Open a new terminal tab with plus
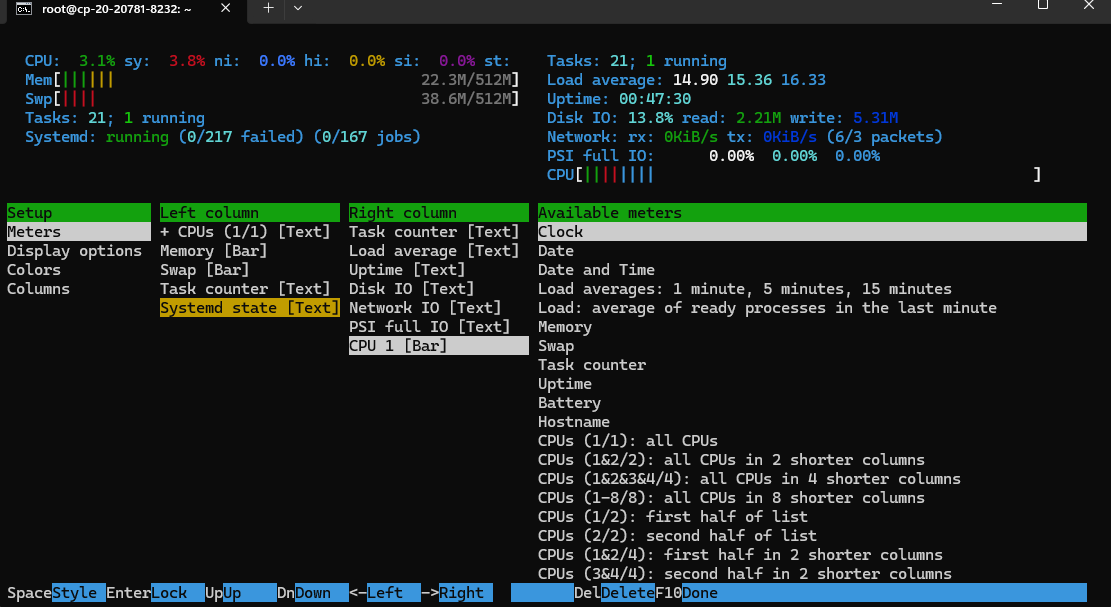This screenshot has width=1111, height=607. [267, 8]
